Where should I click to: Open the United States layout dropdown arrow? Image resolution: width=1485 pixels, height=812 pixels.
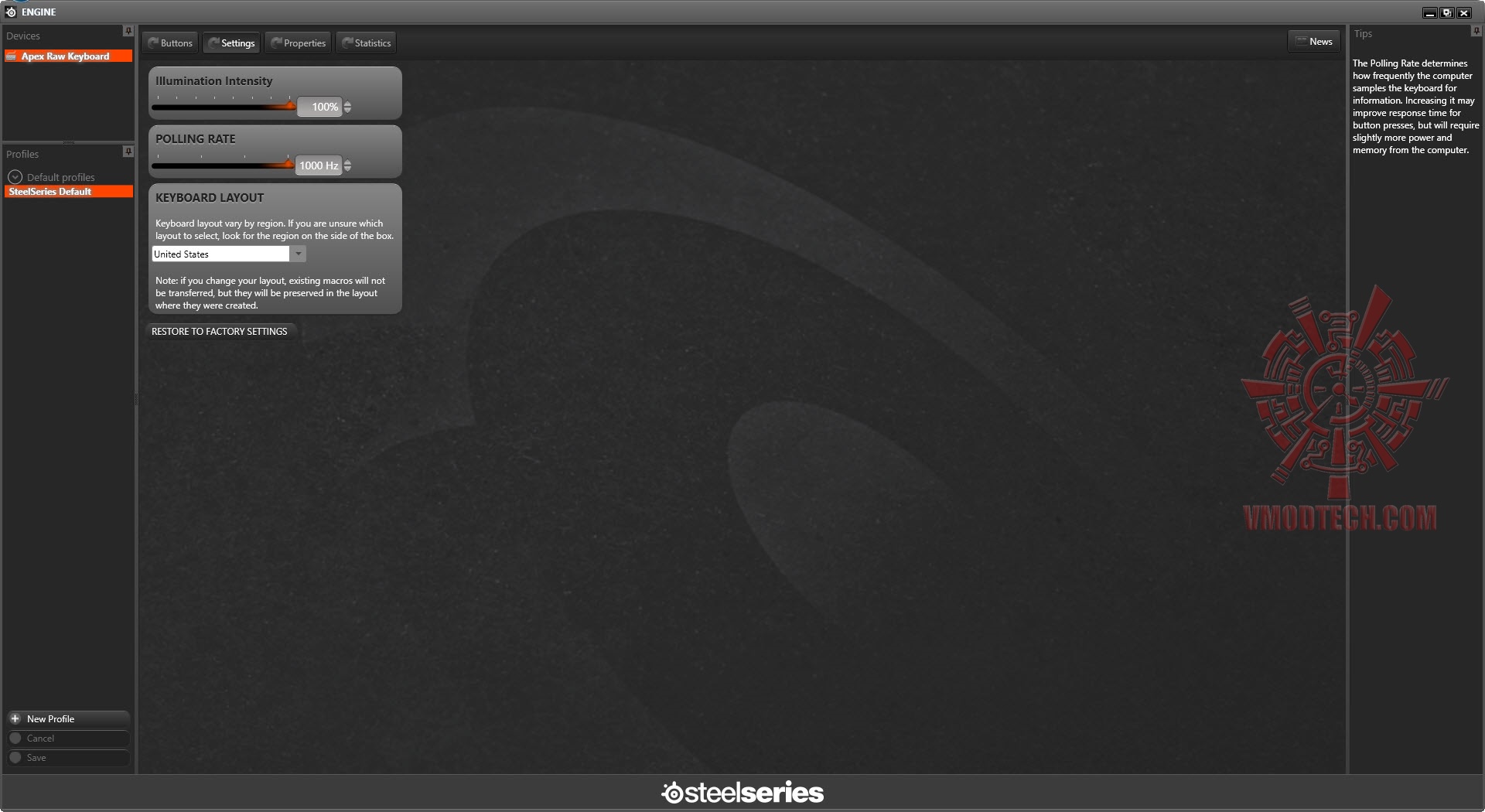pos(298,254)
